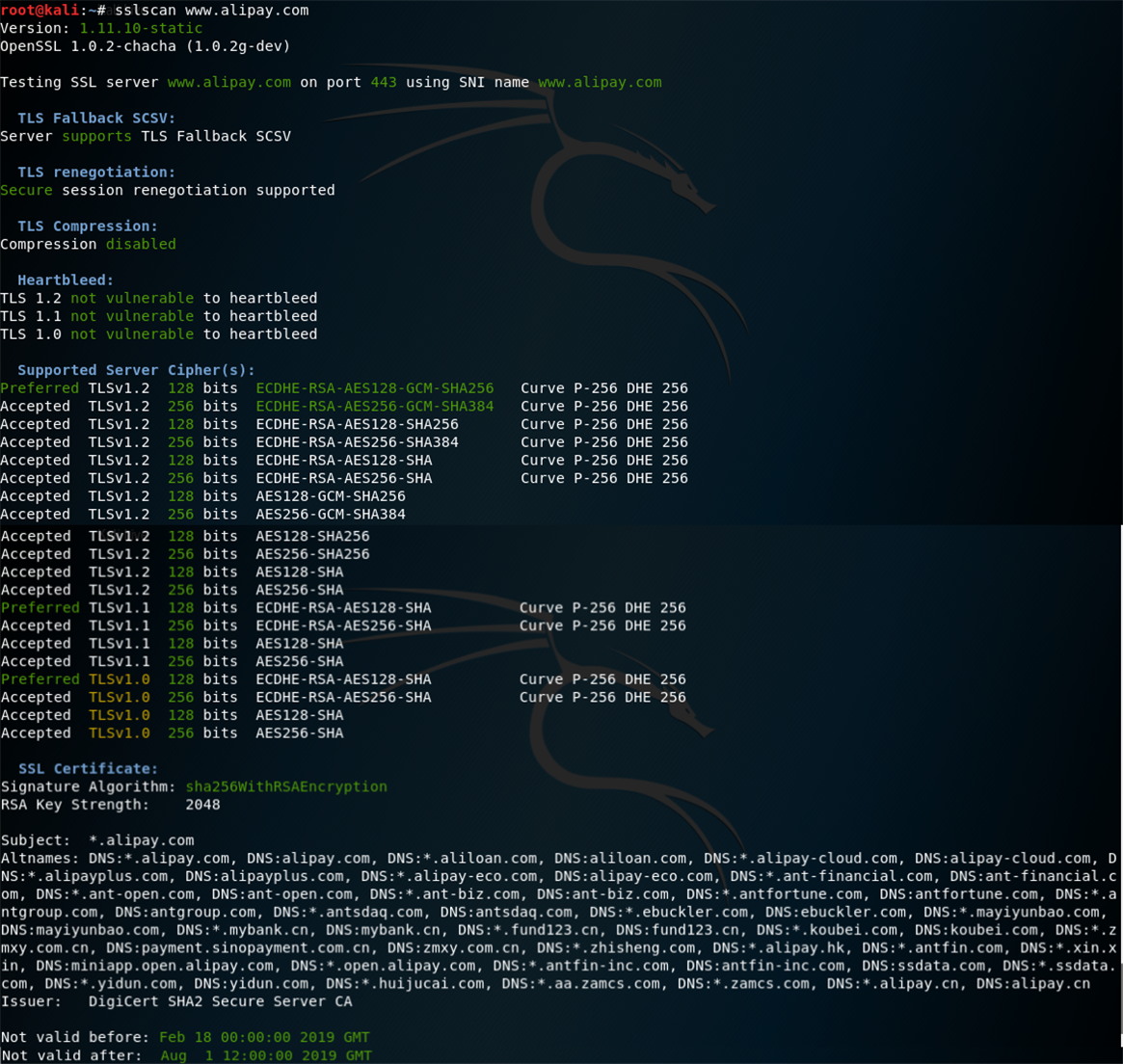Select cipher 'AES256-GCM-SHA384'
Viewport: 1123px width, 1064px height.
(x=331, y=514)
